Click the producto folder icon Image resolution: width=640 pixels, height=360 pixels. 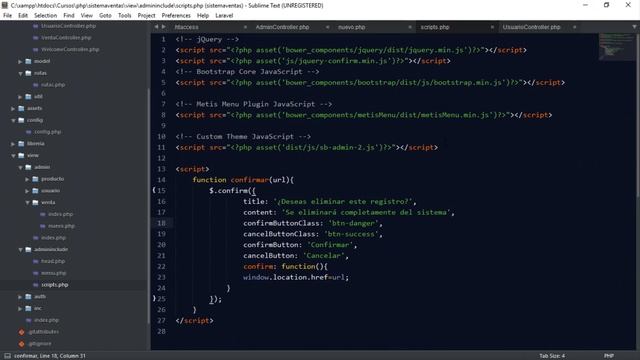coord(36,179)
